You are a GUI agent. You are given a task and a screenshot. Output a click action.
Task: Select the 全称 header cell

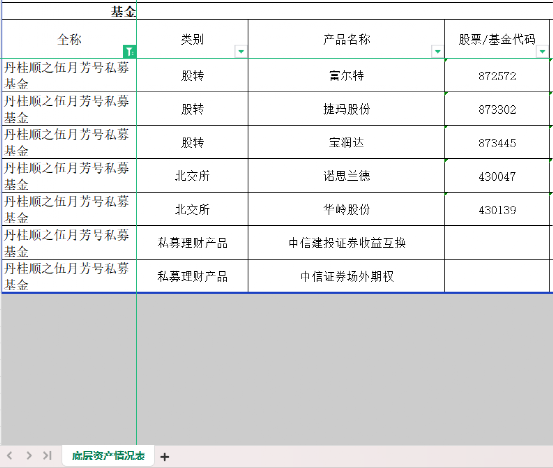pos(69,39)
